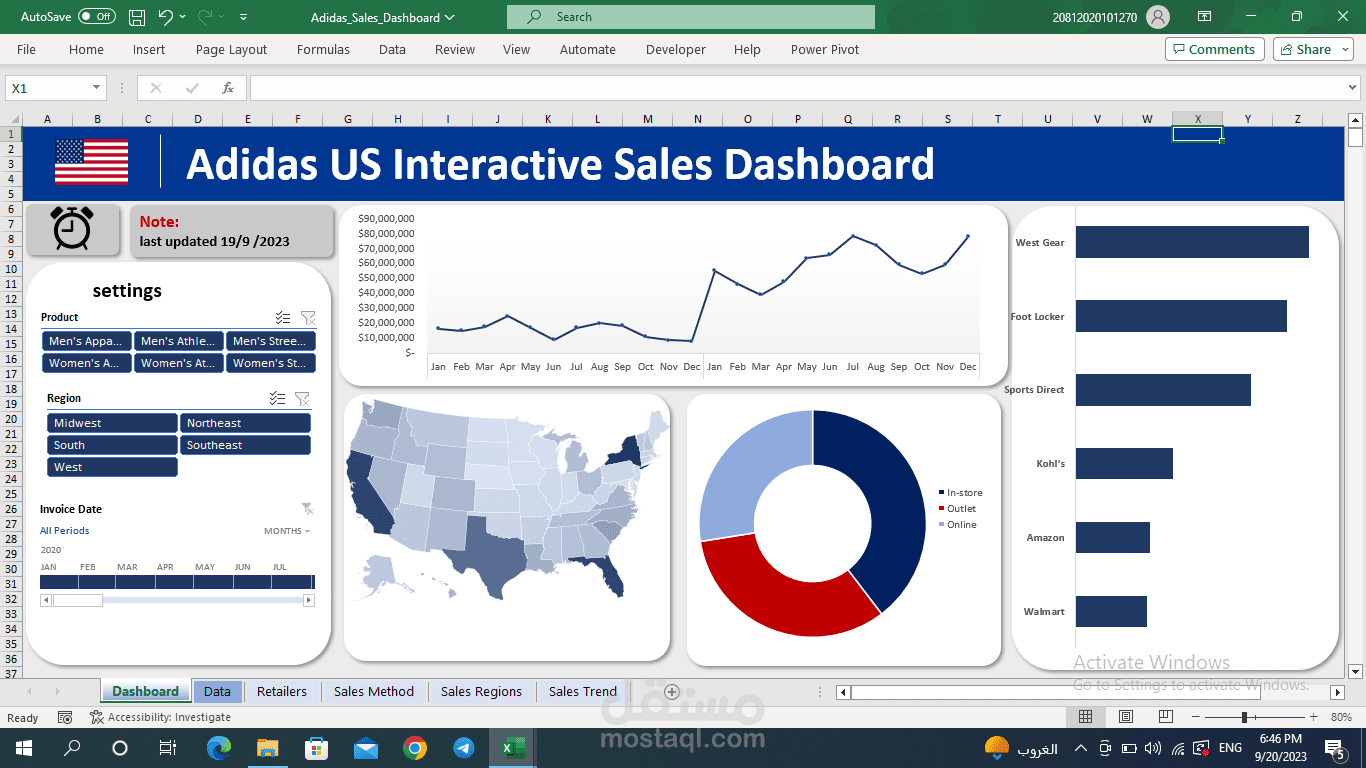This screenshot has width=1366, height=768.
Task: Toggle the AutoSave switch
Action: [x=97, y=17]
